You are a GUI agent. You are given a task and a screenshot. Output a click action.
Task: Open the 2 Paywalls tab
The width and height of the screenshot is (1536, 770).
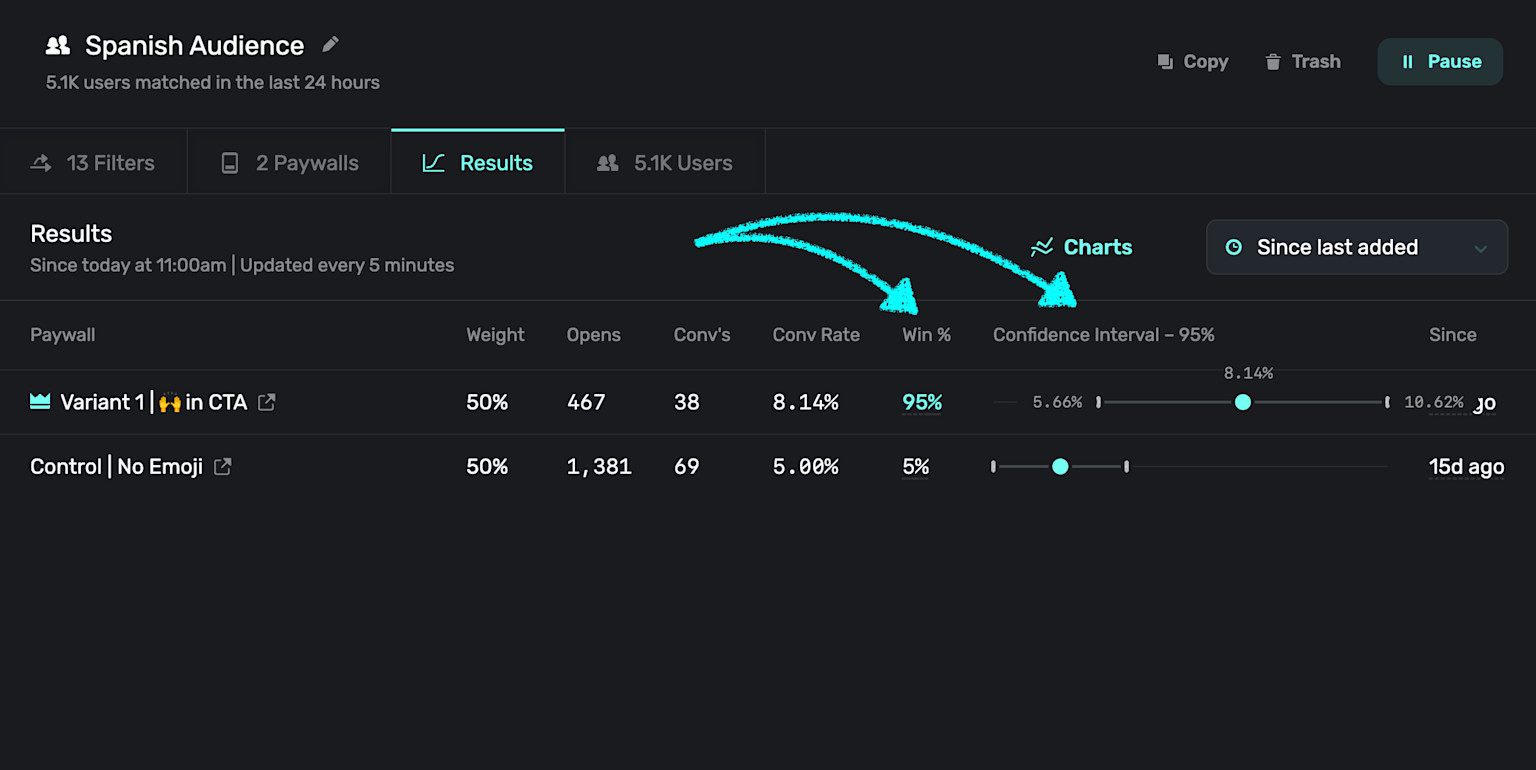pos(289,163)
